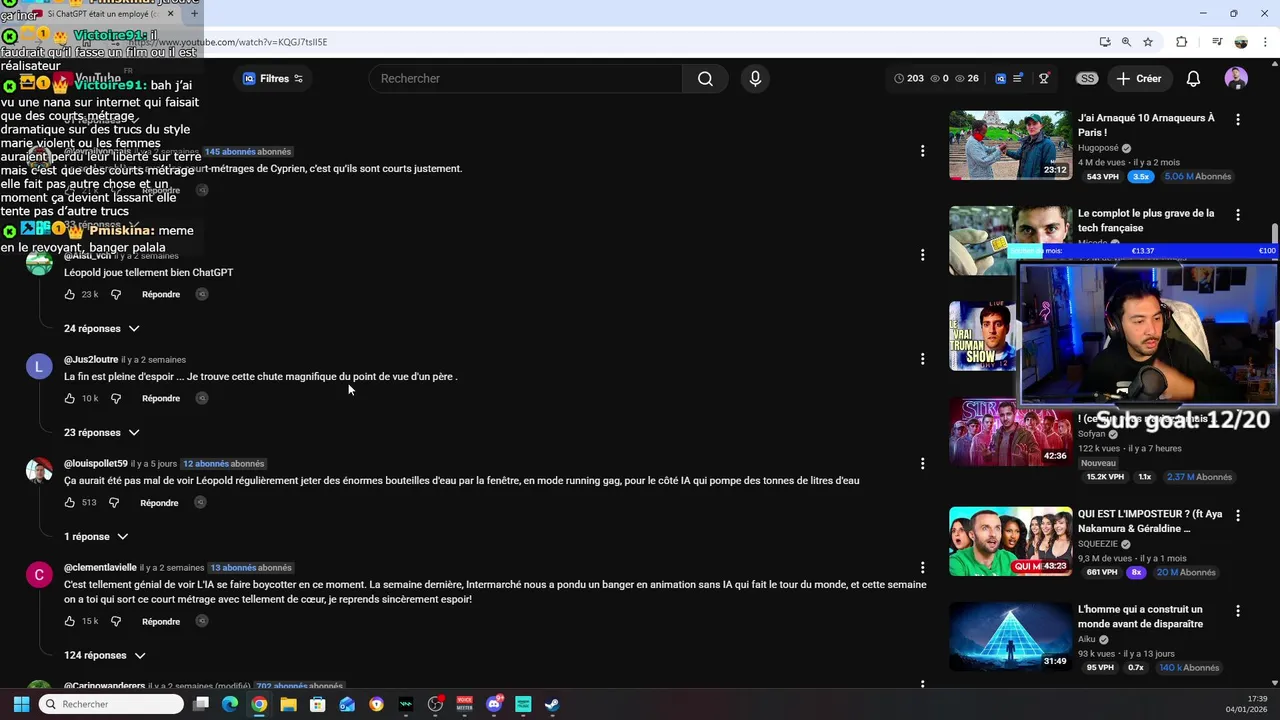The width and height of the screenshot is (1280, 720).
Task: Open Discord from the taskbar
Action: pos(494,704)
